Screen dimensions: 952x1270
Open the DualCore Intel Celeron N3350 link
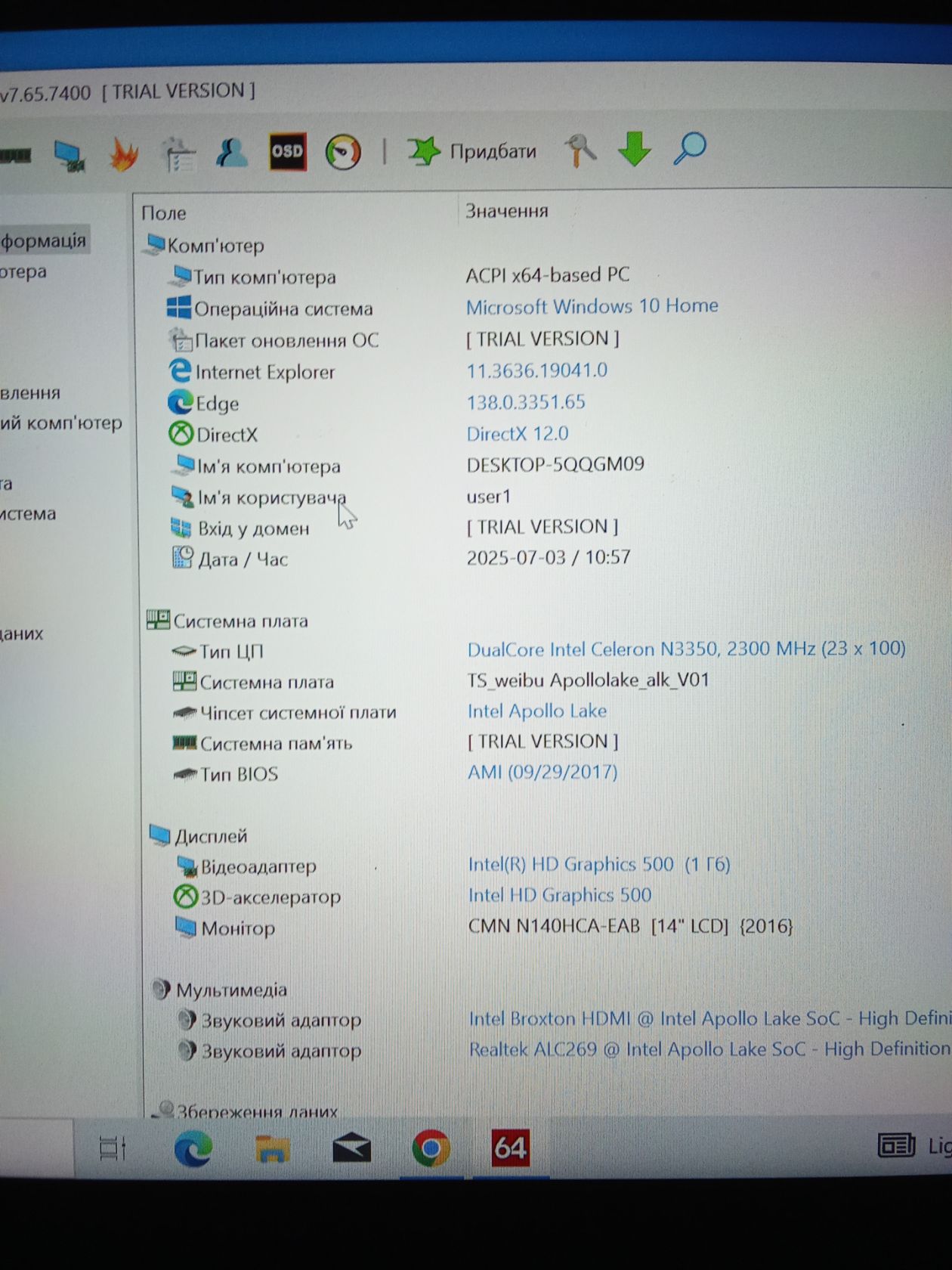pos(686,649)
